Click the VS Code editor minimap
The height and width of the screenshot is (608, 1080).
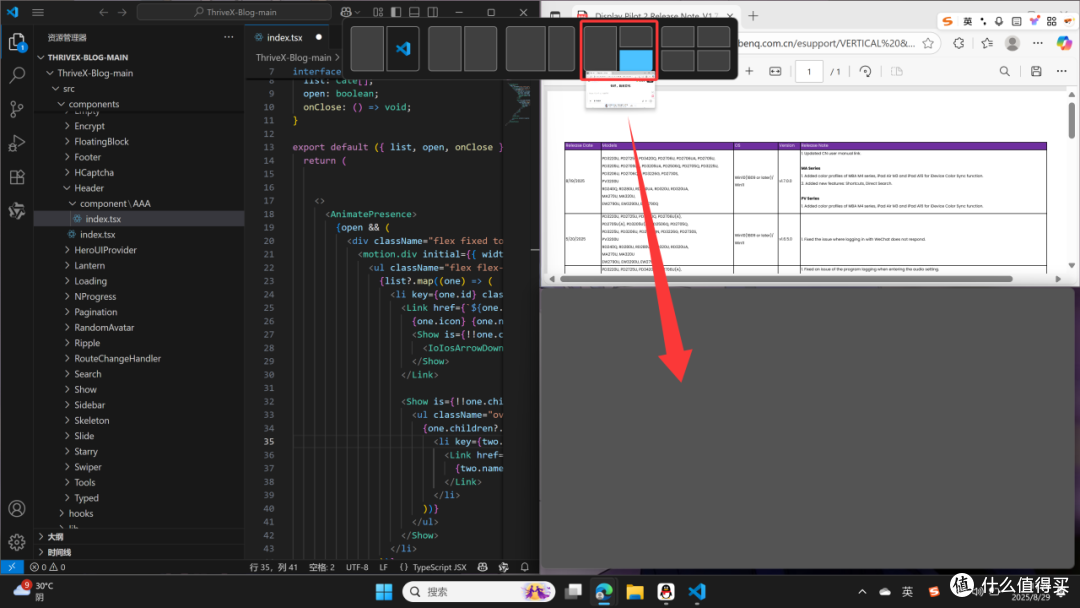519,103
